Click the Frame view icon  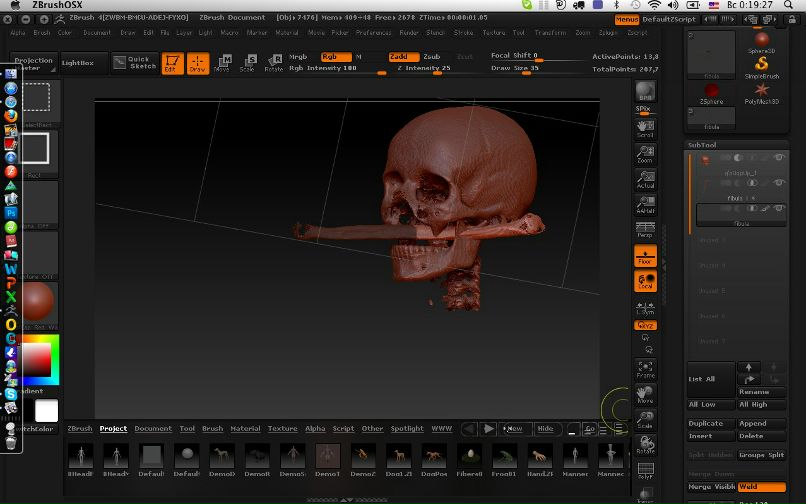[x=645, y=369]
